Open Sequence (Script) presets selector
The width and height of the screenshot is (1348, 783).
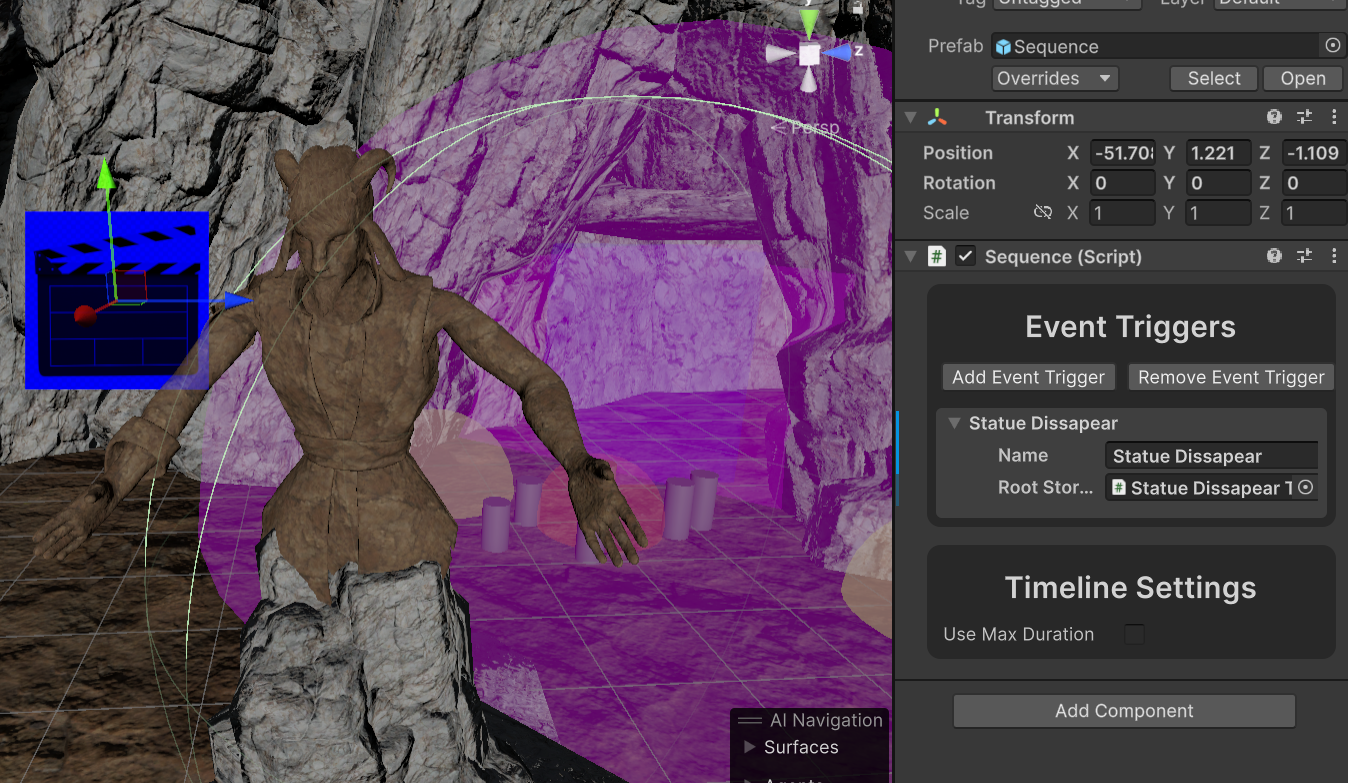tap(1304, 256)
